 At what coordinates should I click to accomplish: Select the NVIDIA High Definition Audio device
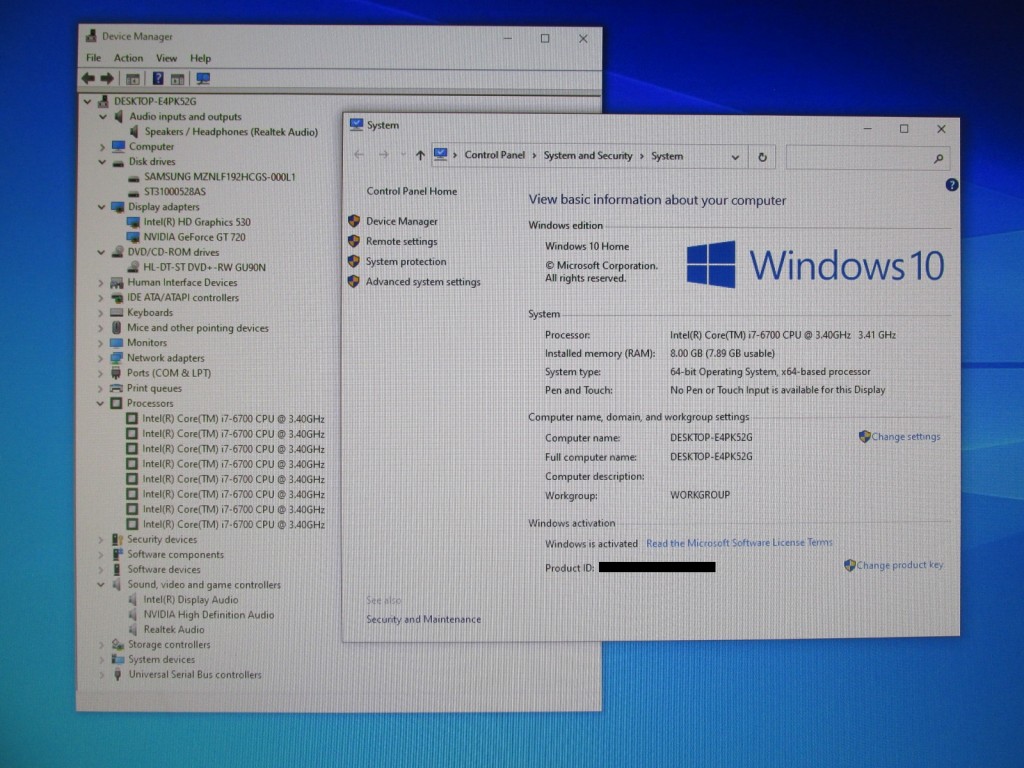[209, 615]
